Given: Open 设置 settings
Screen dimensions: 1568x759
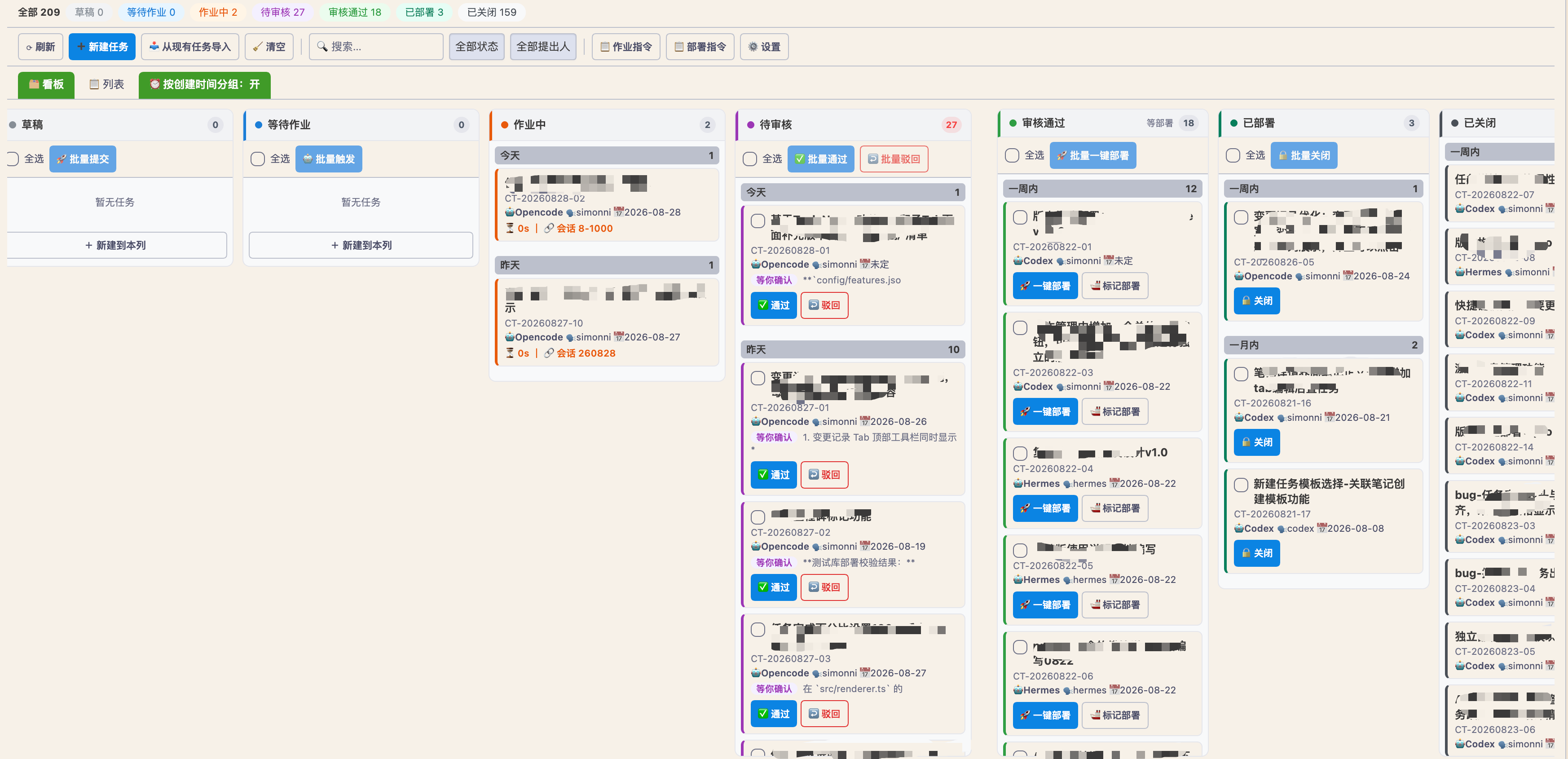Looking at the screenshot, I should [x=764, y=47].
